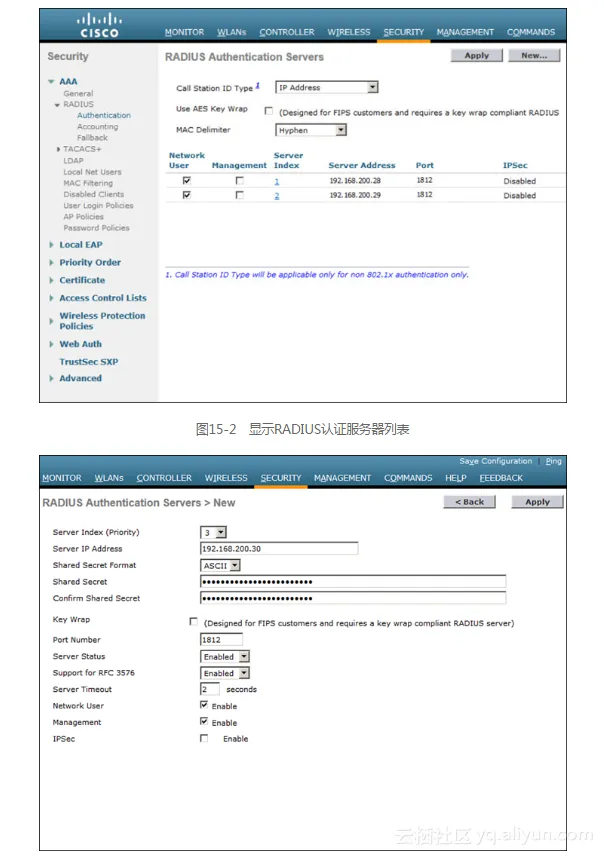This screenshot has height=856, width=604.
Task: Toggle IPSec Enable checkbox
Action: click(204, 738)
